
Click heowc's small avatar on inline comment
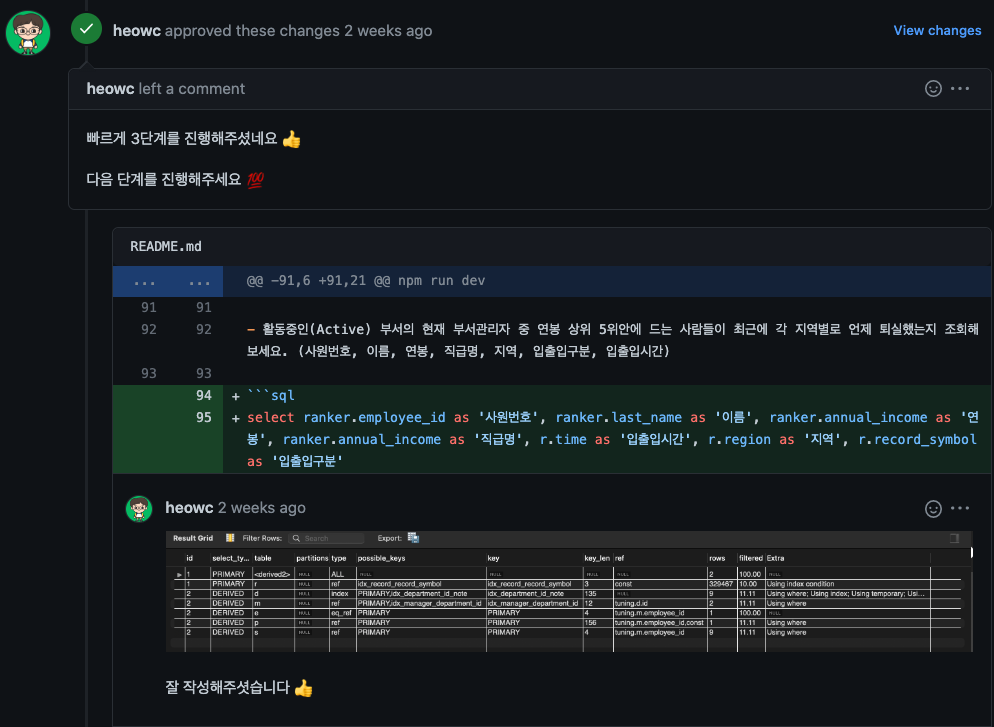point(139,508)
